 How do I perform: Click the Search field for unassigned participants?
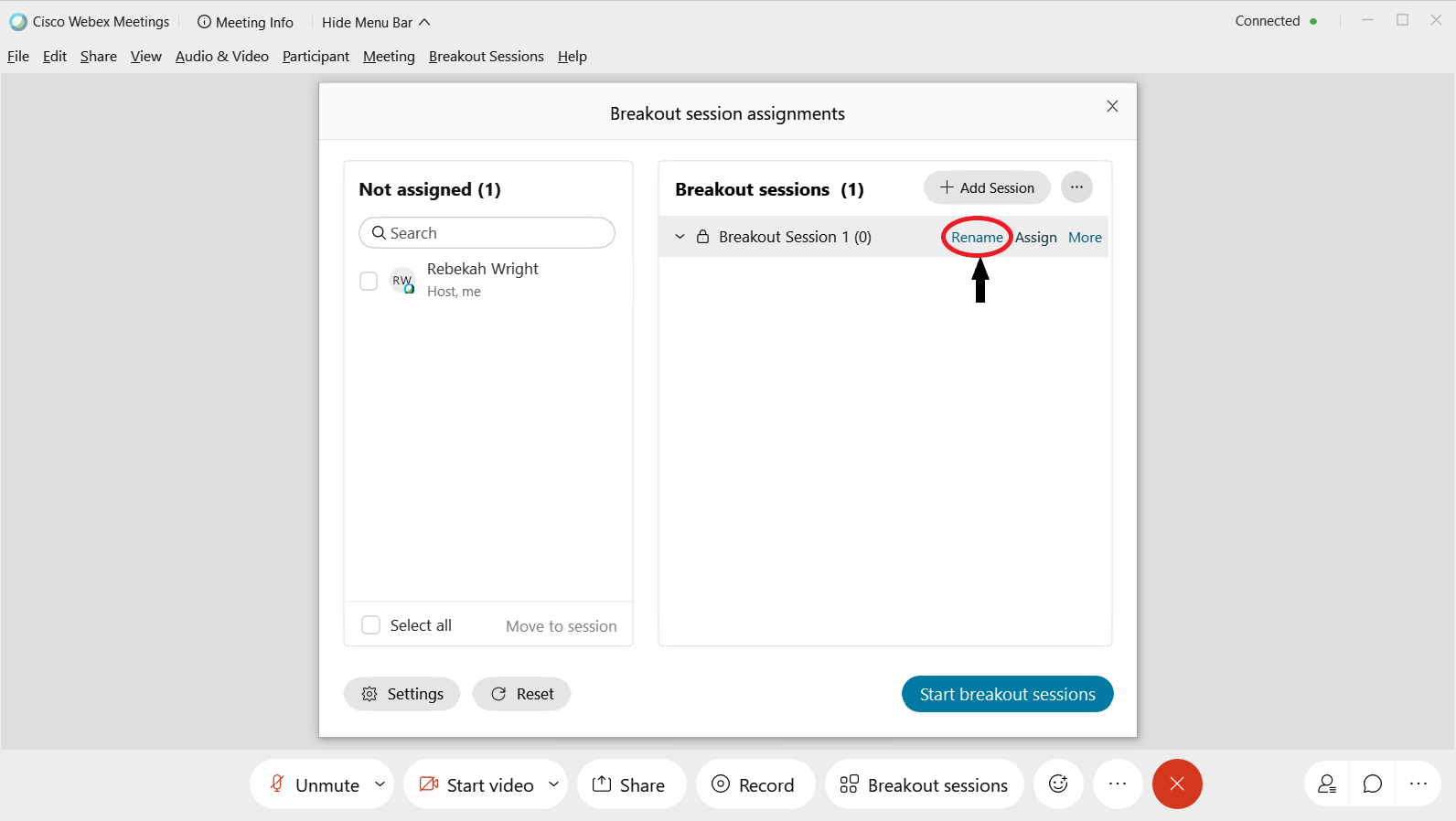point(487,233)
